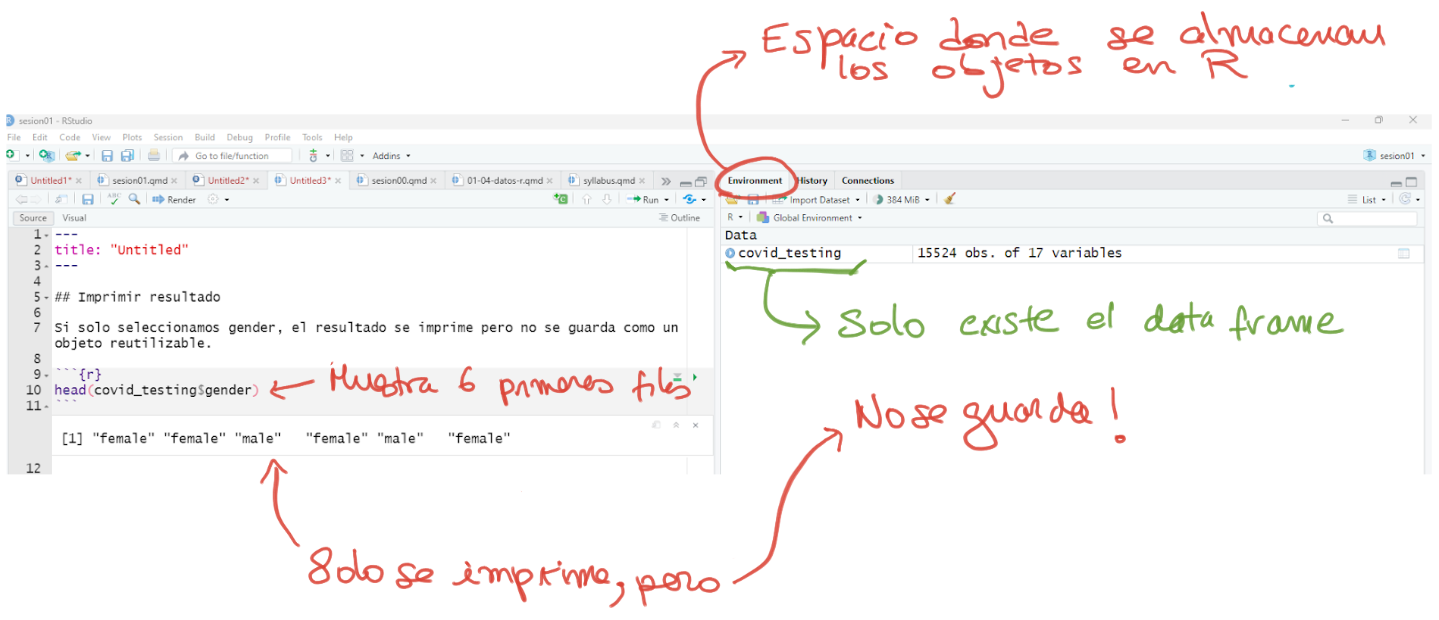
Task: Open the Global Environment dropdown
Action: pyautogui.click(x=810, y=218)
